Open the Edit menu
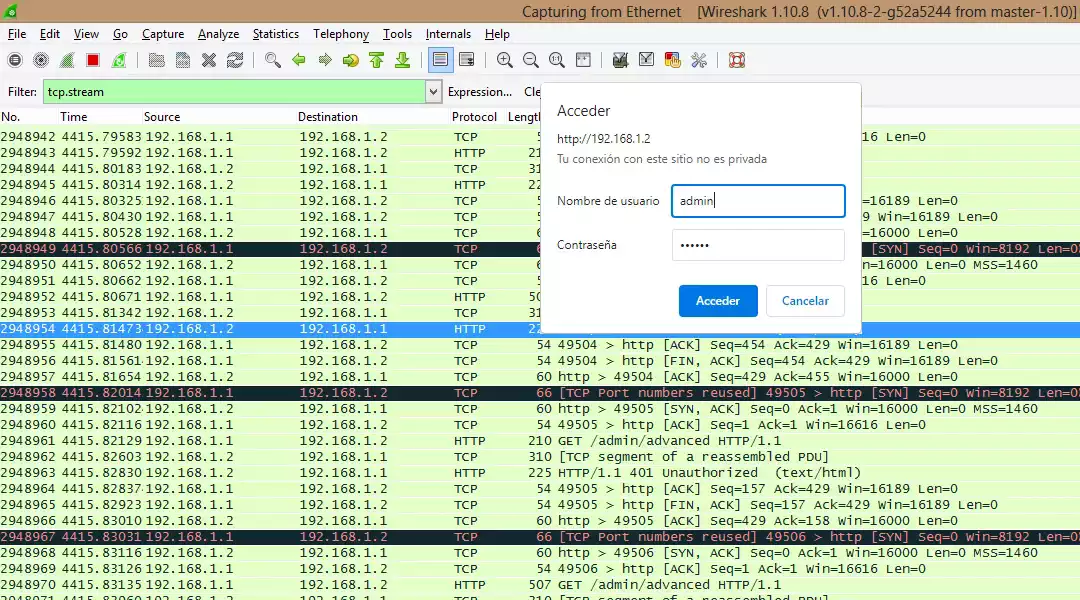1080x600 pixels. coord(50,34)
